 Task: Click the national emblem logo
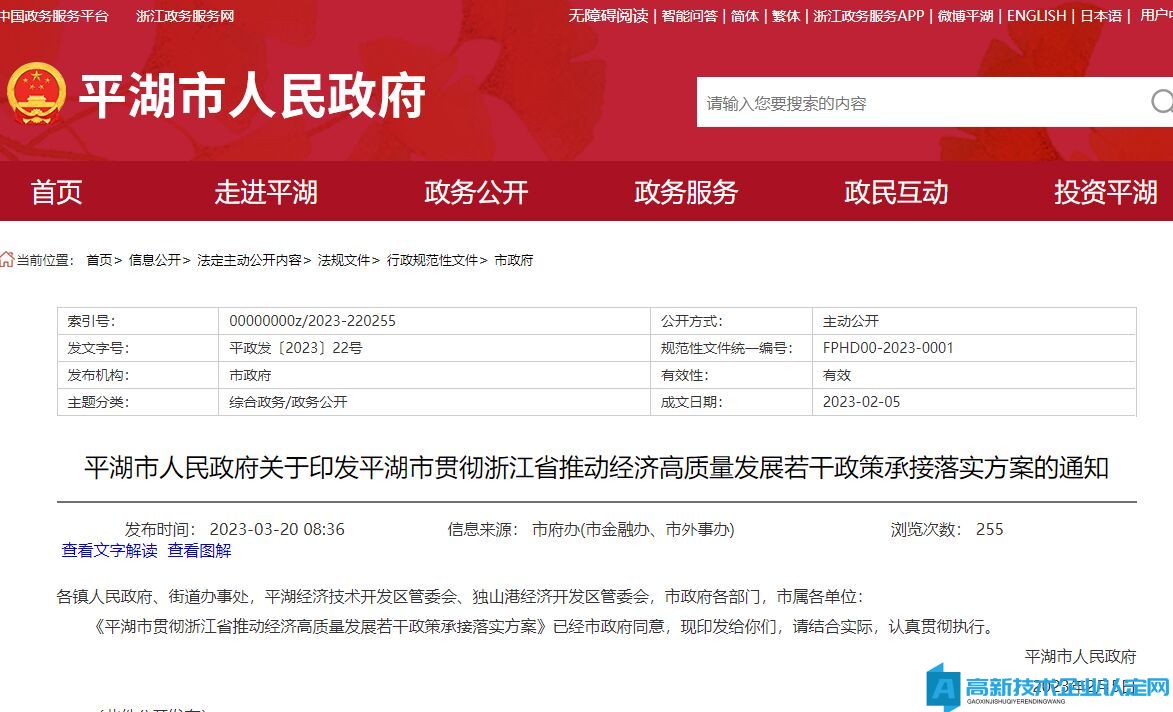[35, 93]
